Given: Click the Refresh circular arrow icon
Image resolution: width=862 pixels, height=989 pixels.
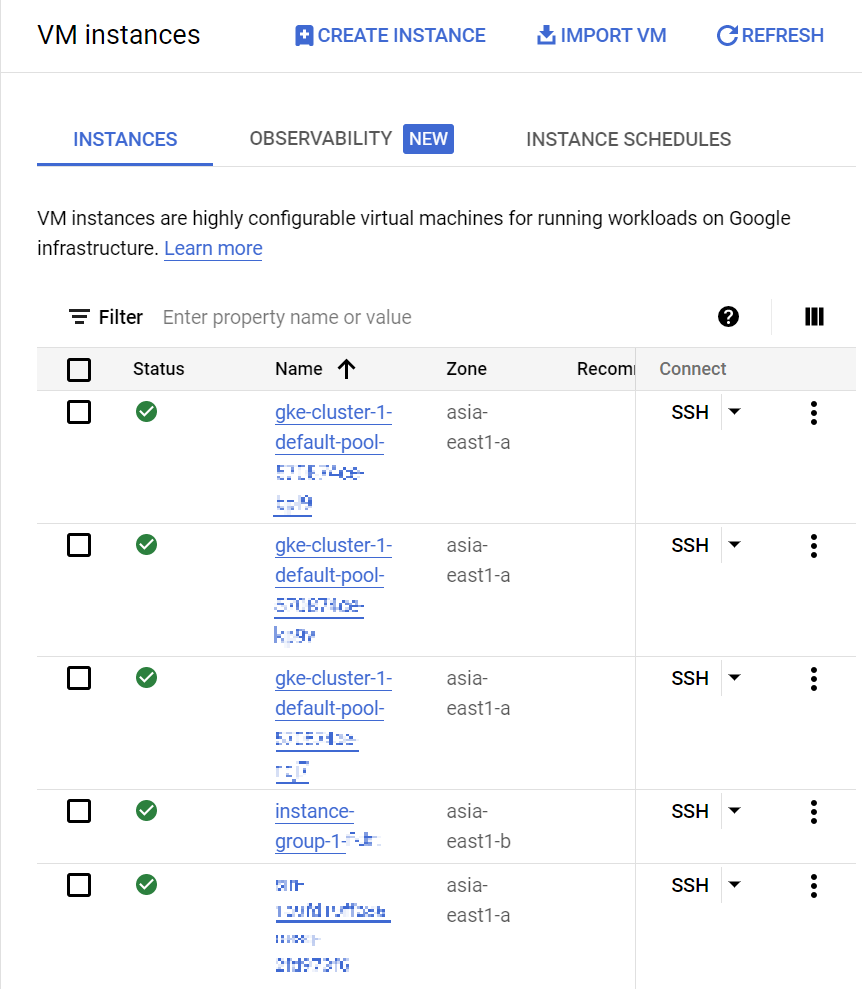Looking at the screenshot, I should pyautogui.click(x=726, y=35).
